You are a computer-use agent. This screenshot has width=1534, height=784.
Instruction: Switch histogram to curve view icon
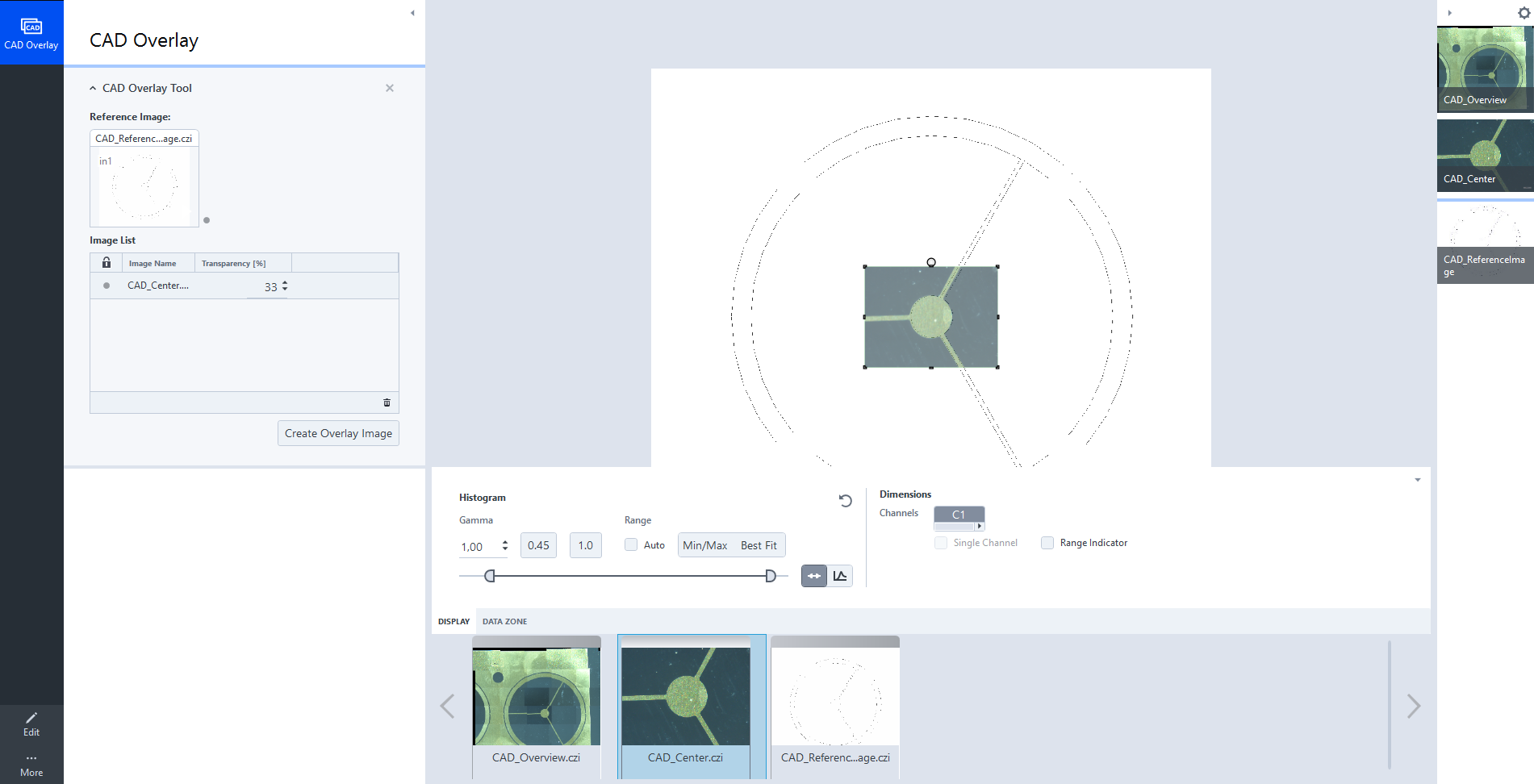pyautogui.click(x=840, y=575)
